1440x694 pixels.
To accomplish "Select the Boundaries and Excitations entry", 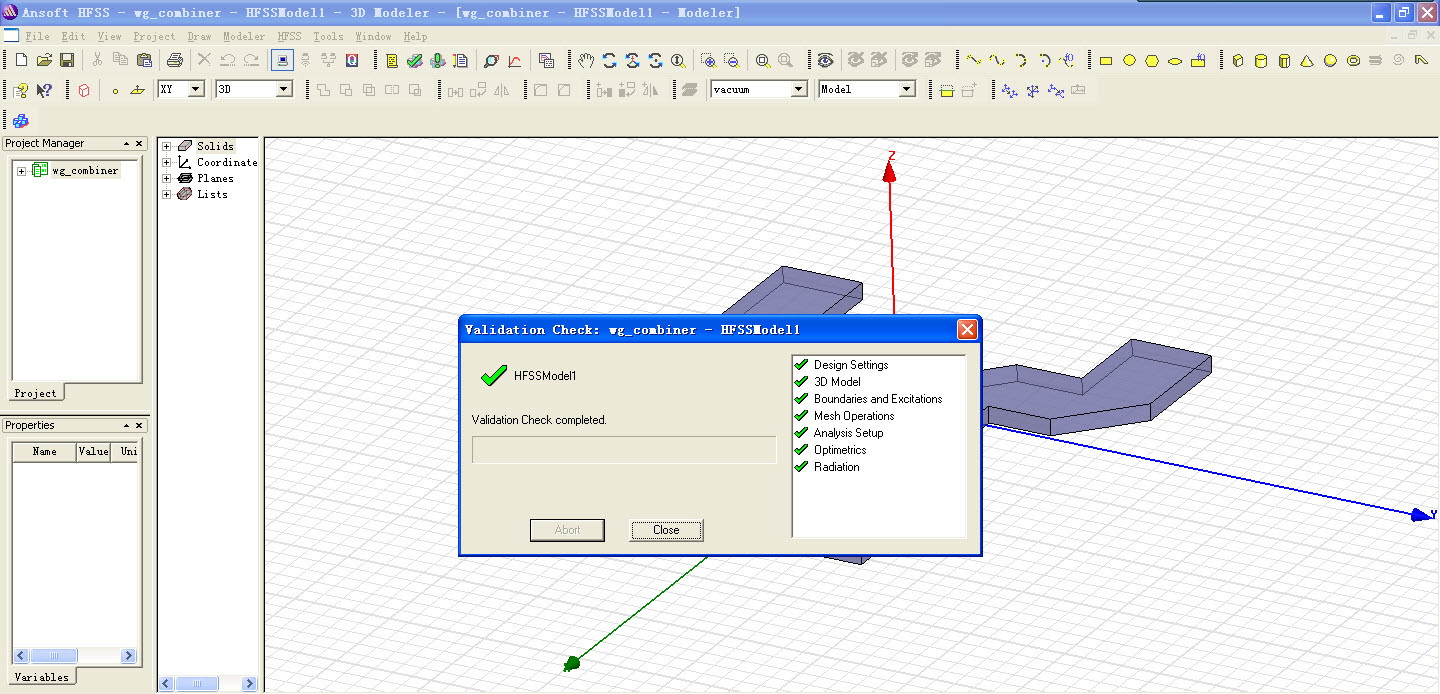I will [x=867, y=399].
